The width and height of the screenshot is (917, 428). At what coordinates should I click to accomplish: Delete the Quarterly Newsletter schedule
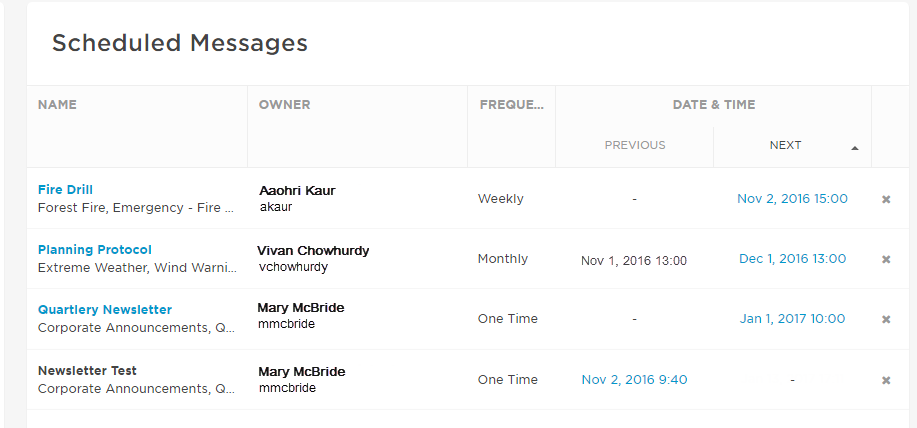886,320
